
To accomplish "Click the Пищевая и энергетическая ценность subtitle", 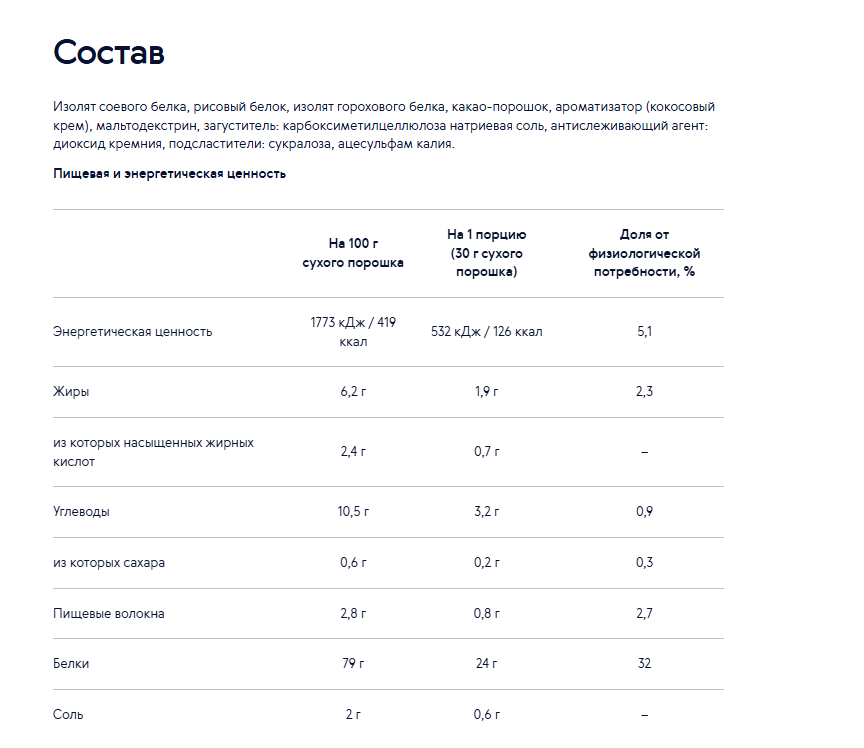I will (169, 174).
